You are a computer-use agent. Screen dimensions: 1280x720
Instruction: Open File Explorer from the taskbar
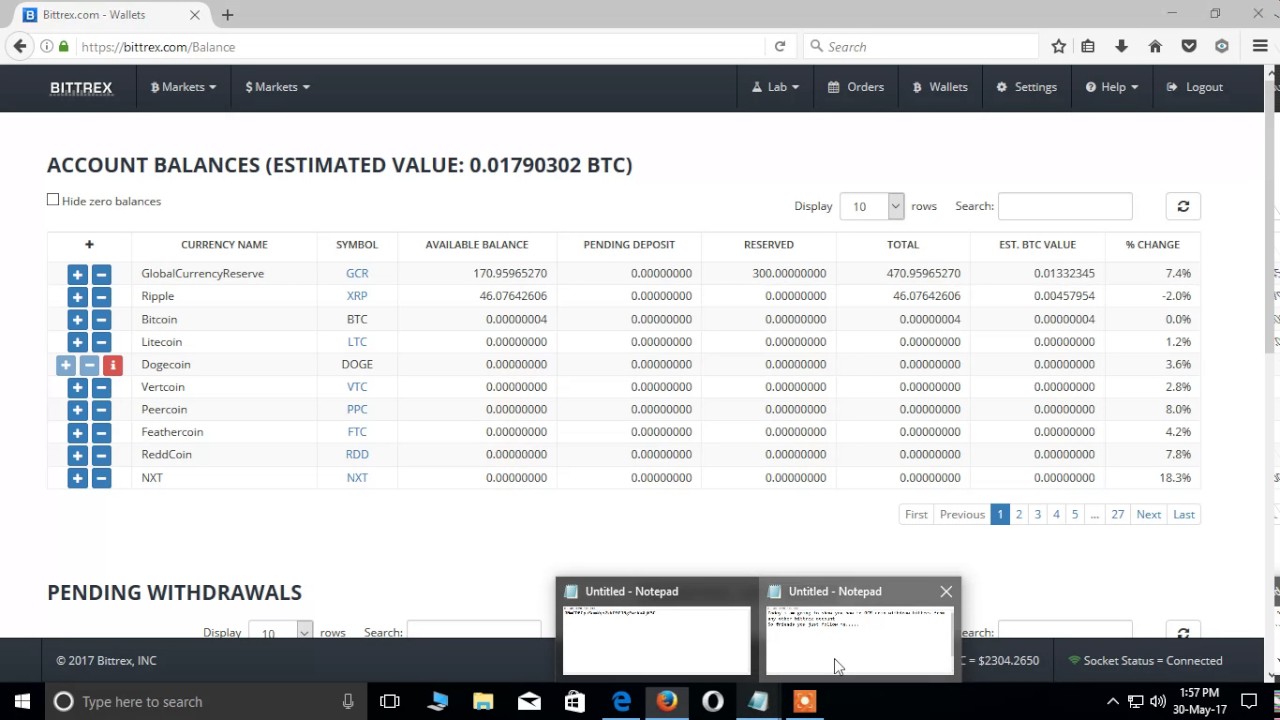tap(483, 701)
